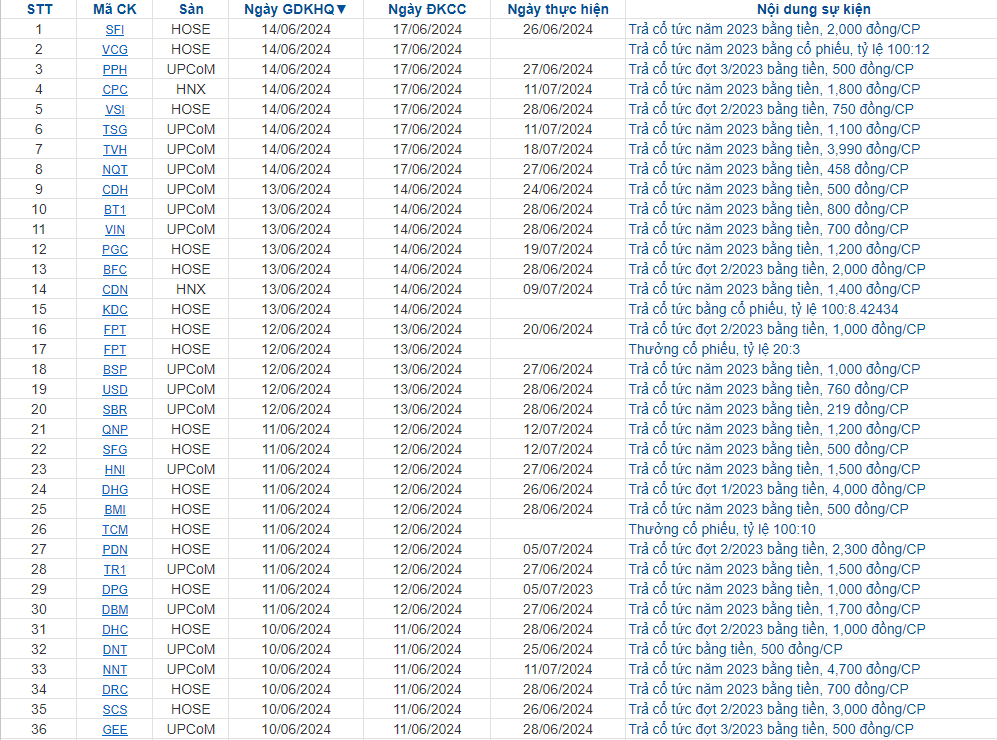997x740 pixels.
Task: Select SBR event text 219 đồng/CP
Action: coord(769,409)
